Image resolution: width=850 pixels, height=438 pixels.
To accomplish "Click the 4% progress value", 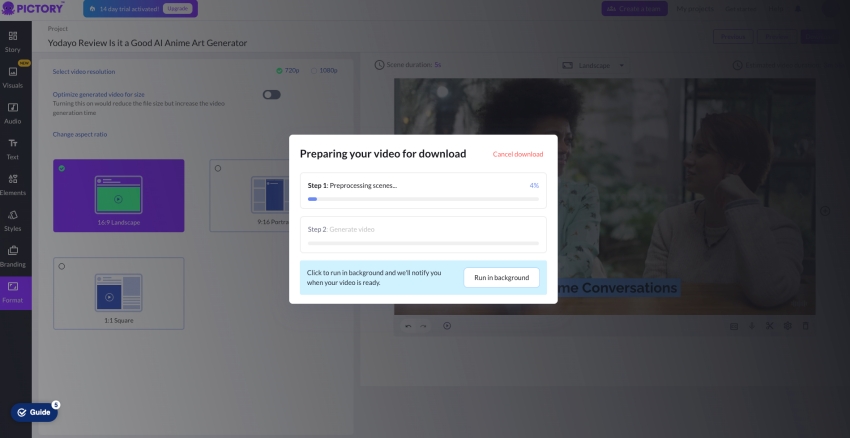I will 534,185.
